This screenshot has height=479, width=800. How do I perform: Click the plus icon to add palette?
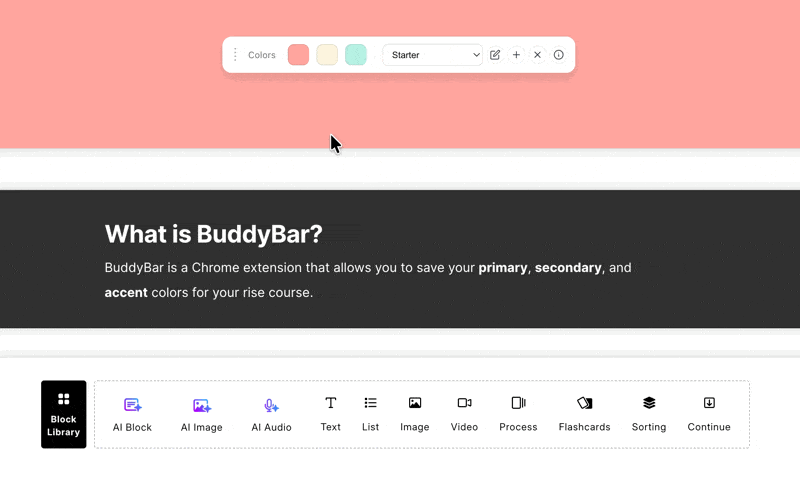(516, 55)
